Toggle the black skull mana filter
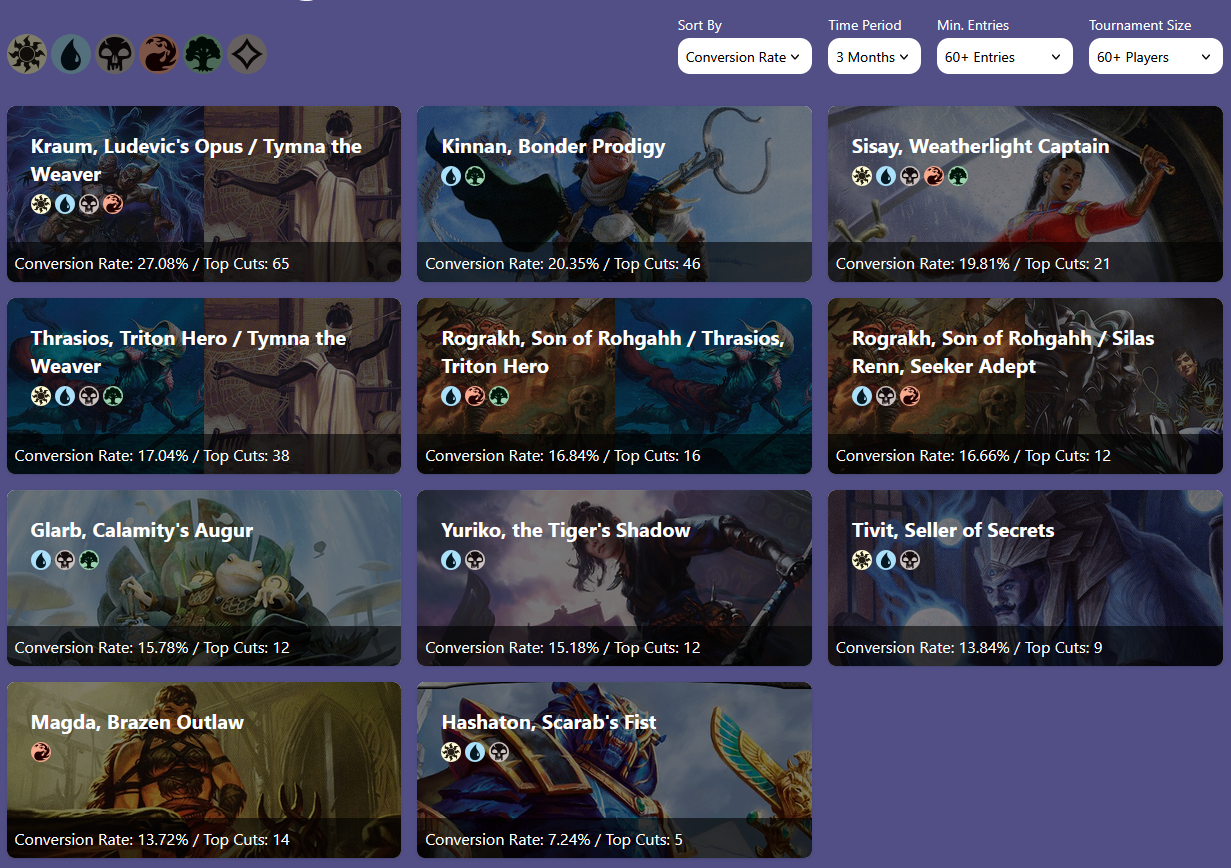This screenshot has height=868, width=1231. point(115,54)
